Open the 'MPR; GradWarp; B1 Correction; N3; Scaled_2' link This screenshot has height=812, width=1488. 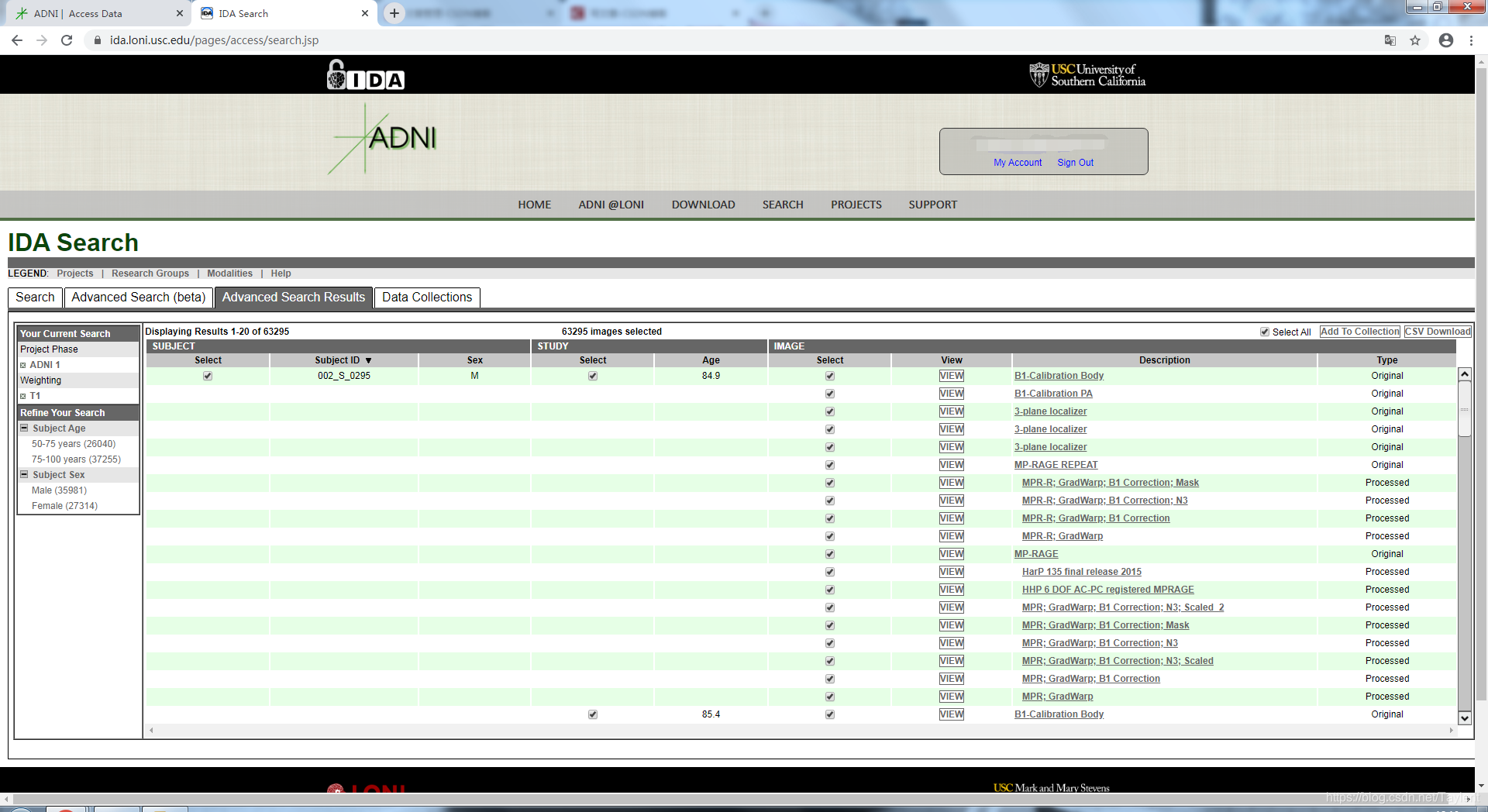pos(1123,607)
